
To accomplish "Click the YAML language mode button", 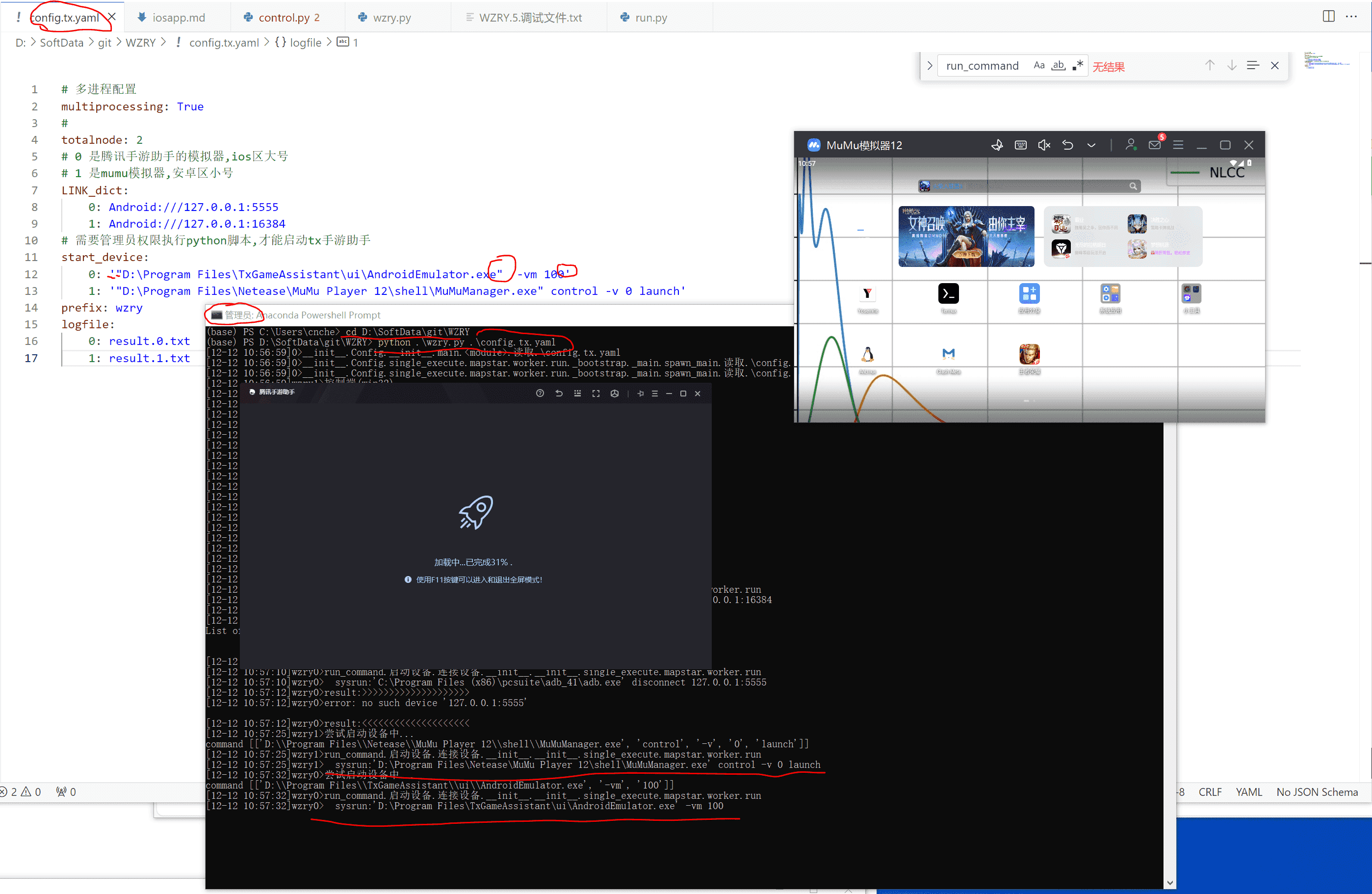I will (1249, 792).
